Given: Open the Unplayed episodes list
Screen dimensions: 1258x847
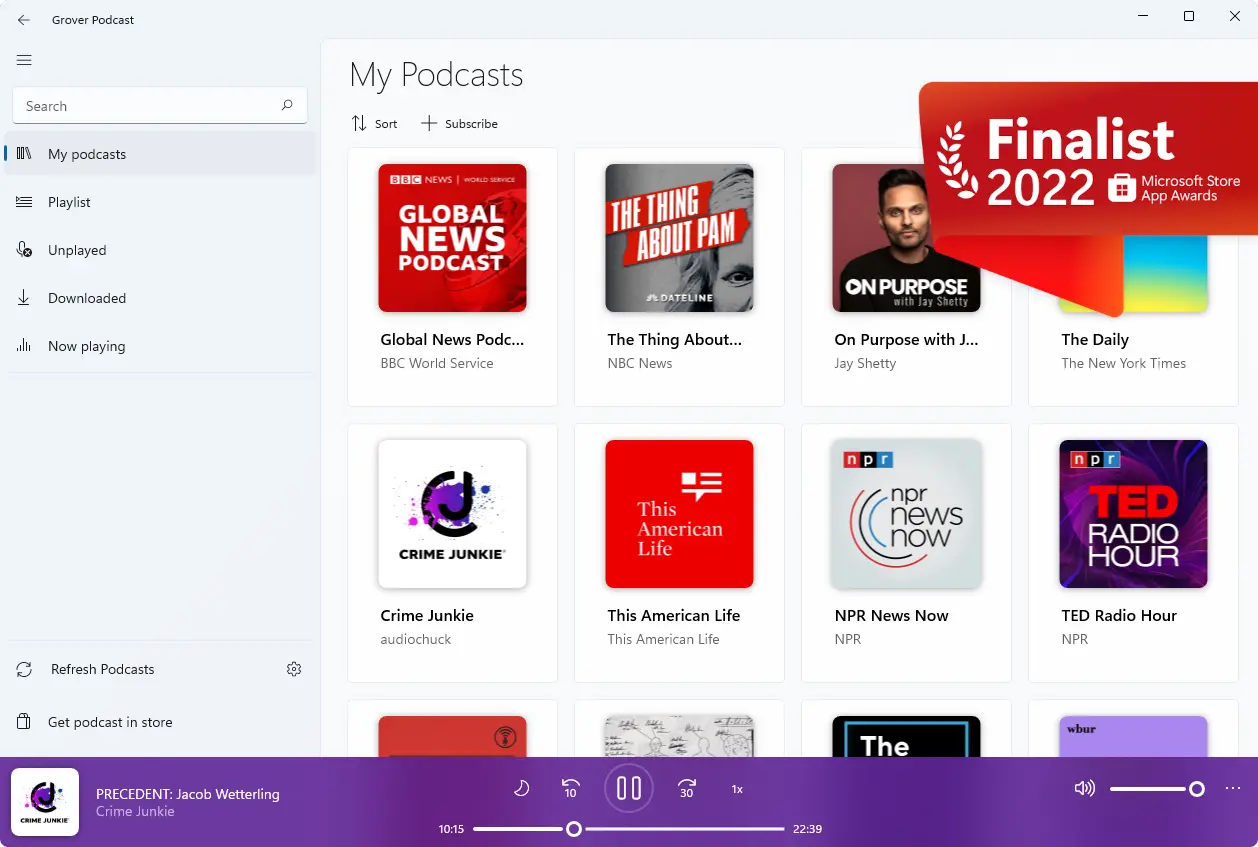Looking at the screenshot, I should coord(77,250).
